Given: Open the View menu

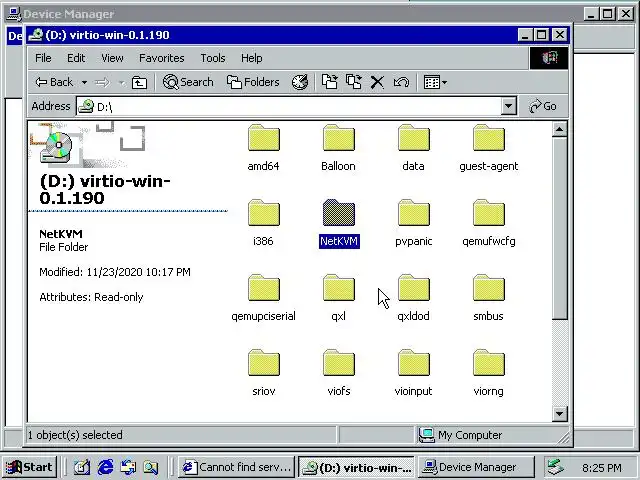Looking at the screenshot, I should pos(112,58).
